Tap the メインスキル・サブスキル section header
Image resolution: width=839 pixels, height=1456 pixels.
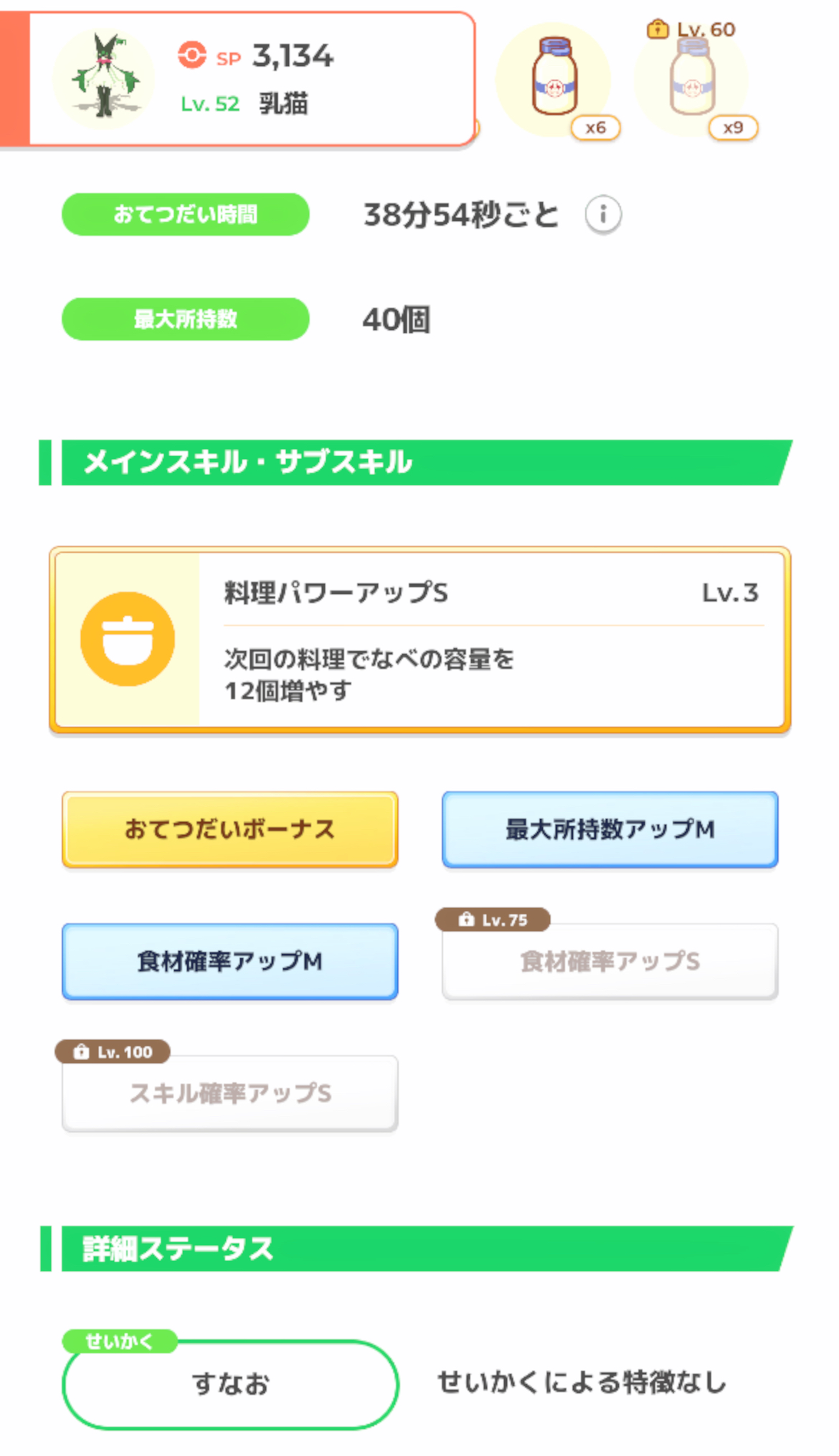416,463
